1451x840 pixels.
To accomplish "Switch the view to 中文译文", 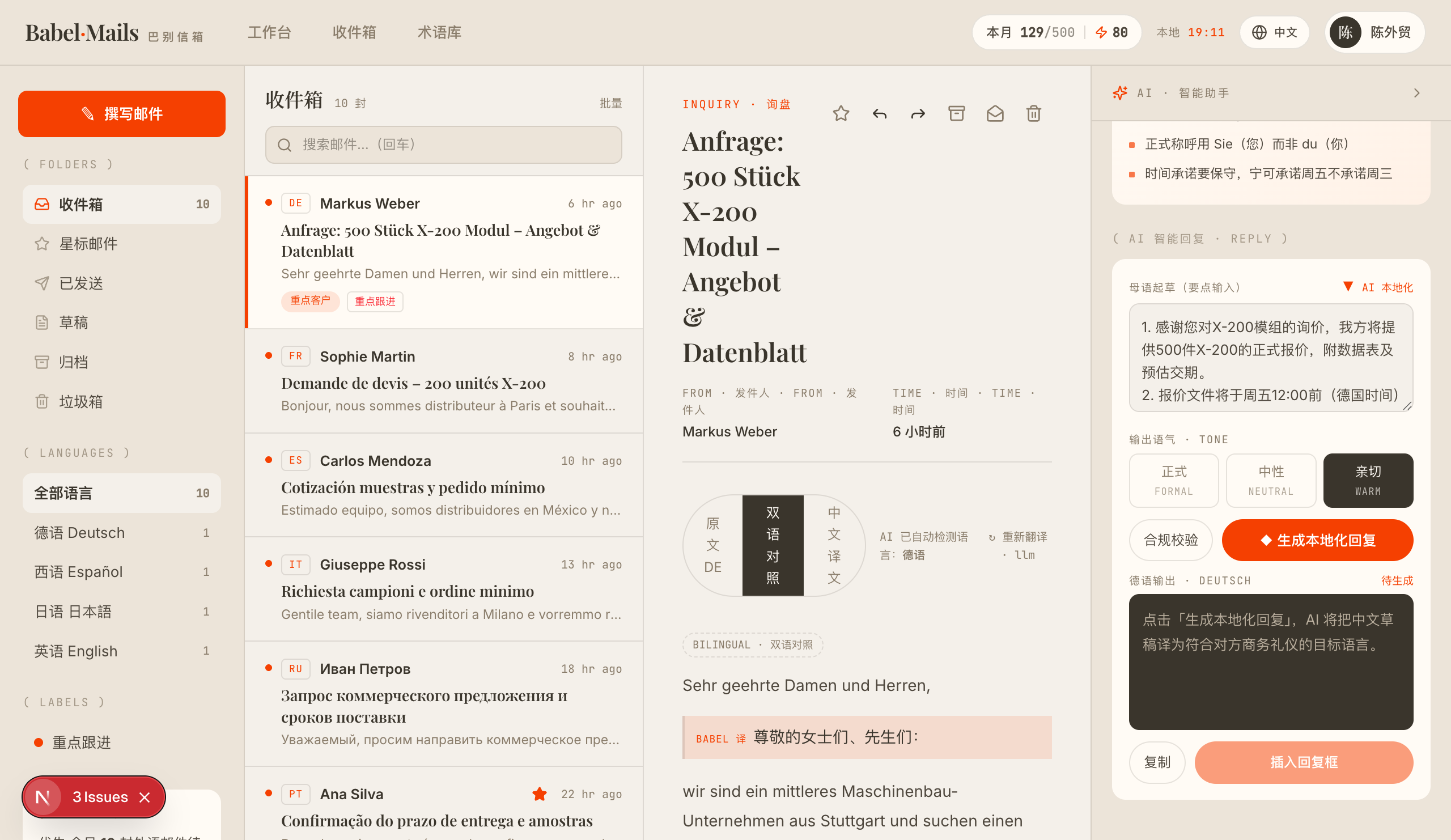I will tap(834, 545).
